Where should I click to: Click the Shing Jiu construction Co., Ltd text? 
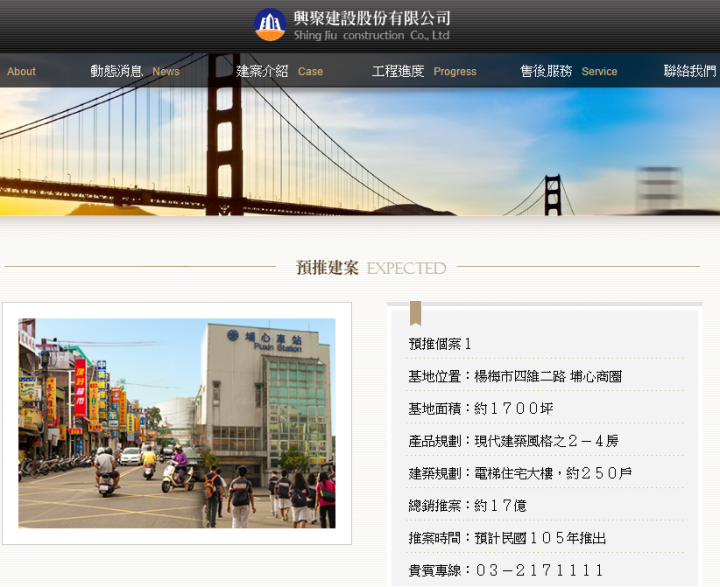[x=371, y=35]
